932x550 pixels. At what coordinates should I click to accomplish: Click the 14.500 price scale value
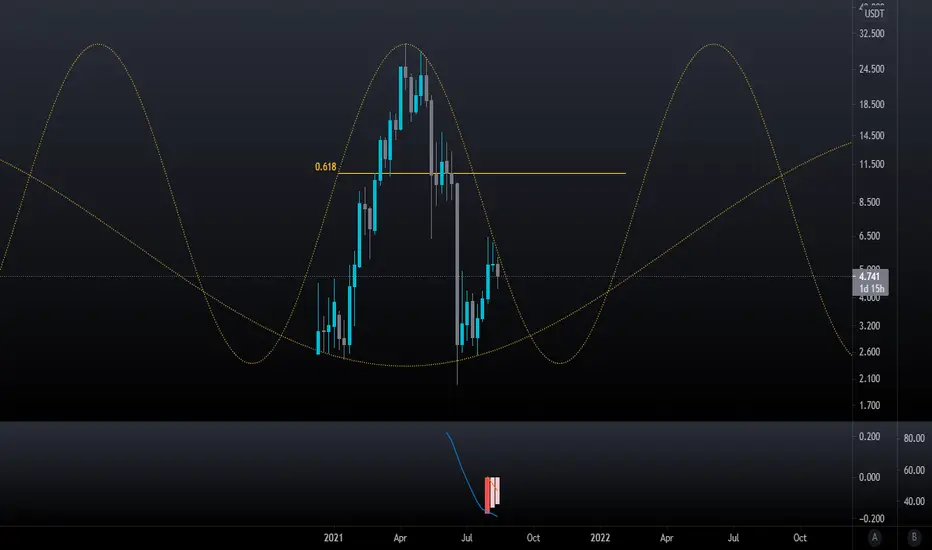click(872, 136)
